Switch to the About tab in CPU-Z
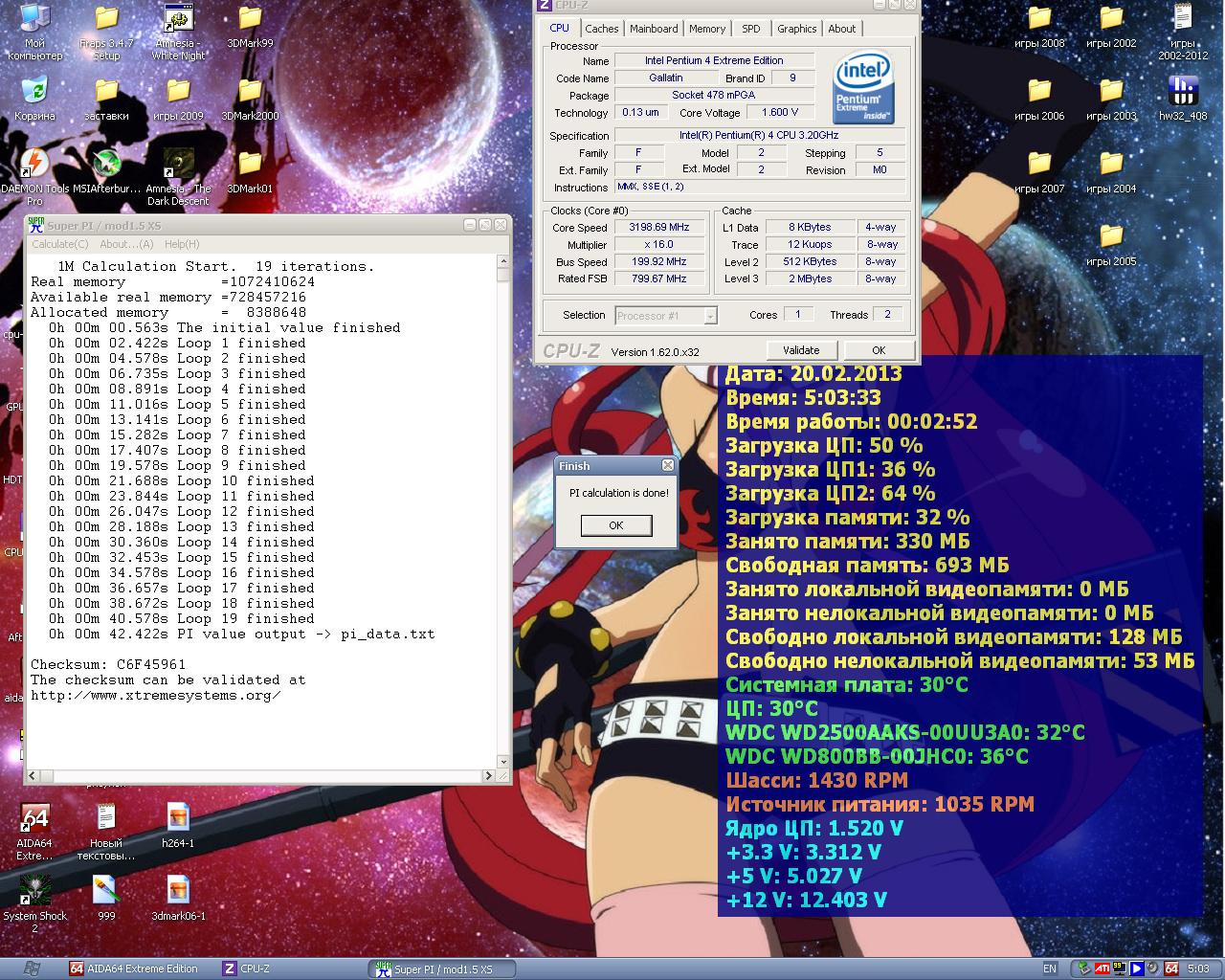 [842, 29]
